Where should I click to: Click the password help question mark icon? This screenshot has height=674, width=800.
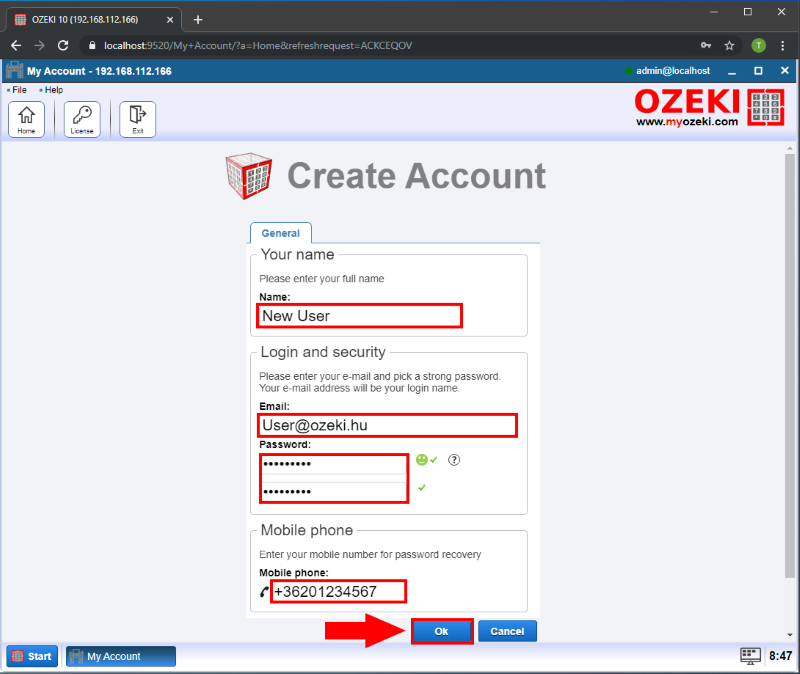pos(454,460)
